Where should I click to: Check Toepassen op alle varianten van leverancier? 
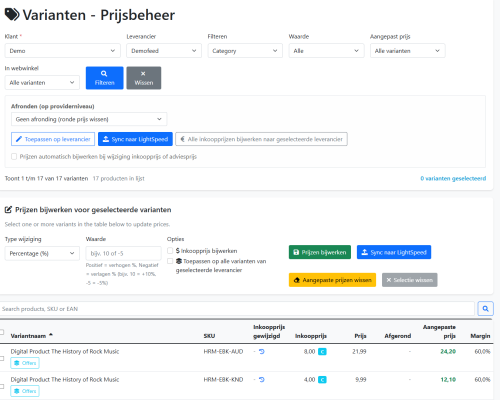click(x=170, y=261)
